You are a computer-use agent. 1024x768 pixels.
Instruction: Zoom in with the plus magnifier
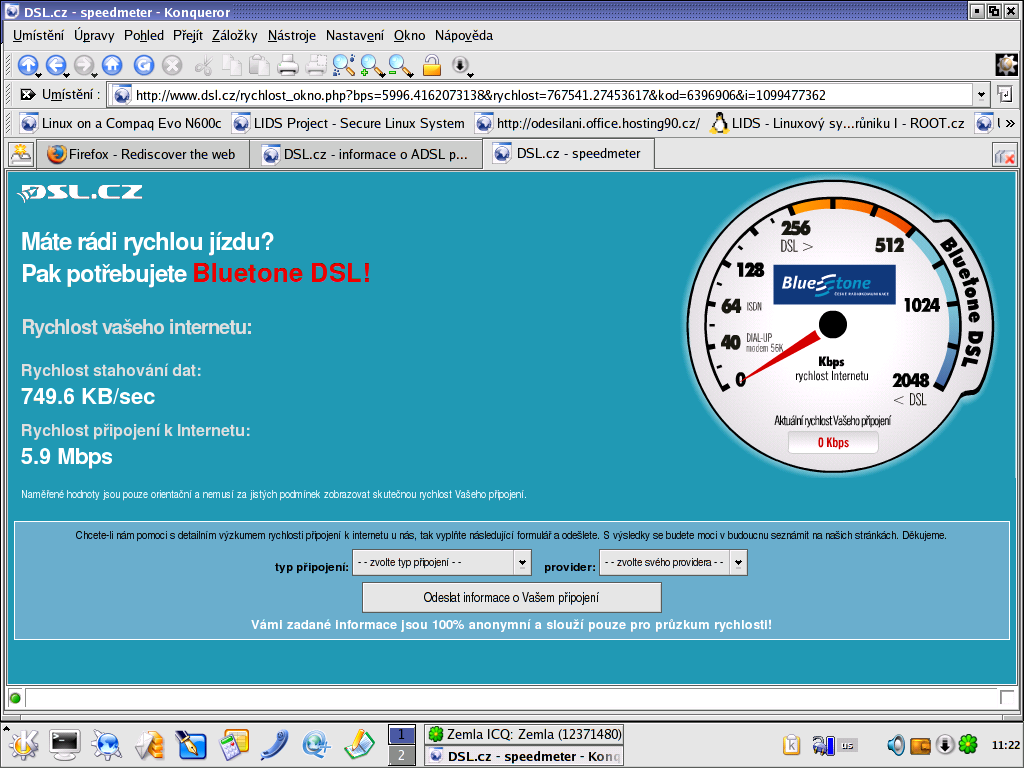(x=371, y=65)
